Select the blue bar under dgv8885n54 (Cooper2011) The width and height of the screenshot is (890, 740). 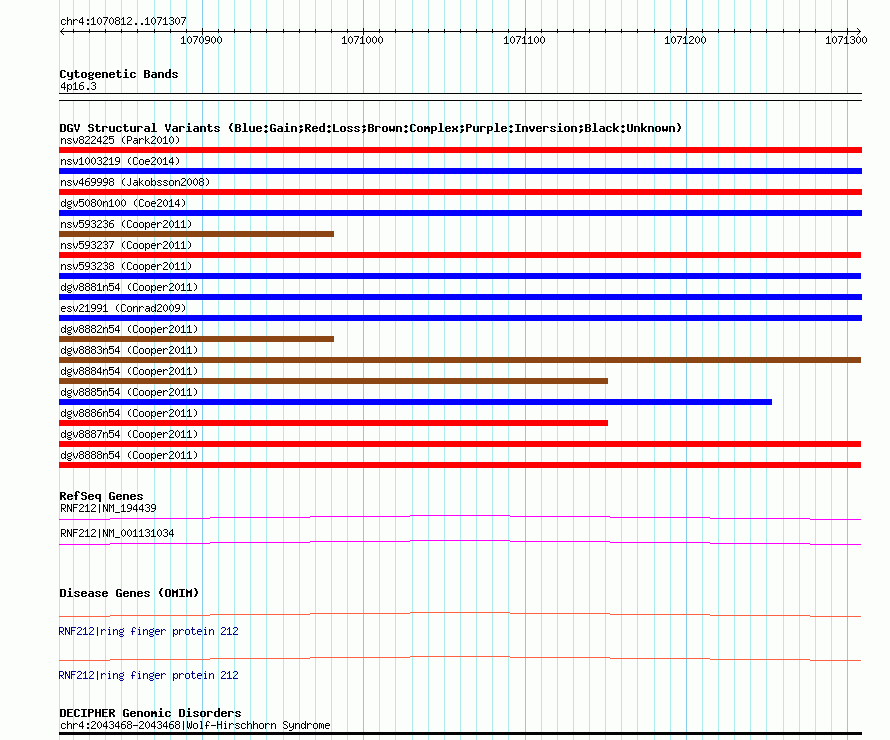pos(415,402)
